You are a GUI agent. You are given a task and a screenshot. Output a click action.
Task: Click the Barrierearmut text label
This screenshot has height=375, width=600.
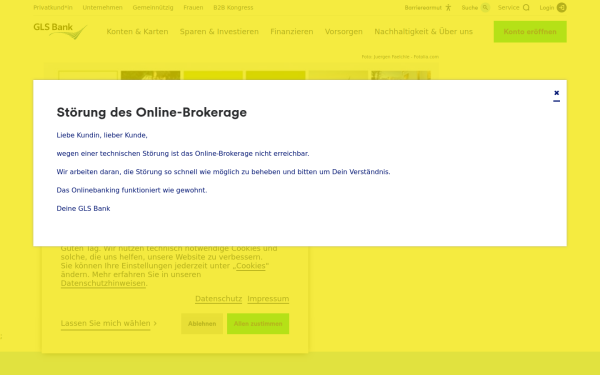[x=423, y=8]
